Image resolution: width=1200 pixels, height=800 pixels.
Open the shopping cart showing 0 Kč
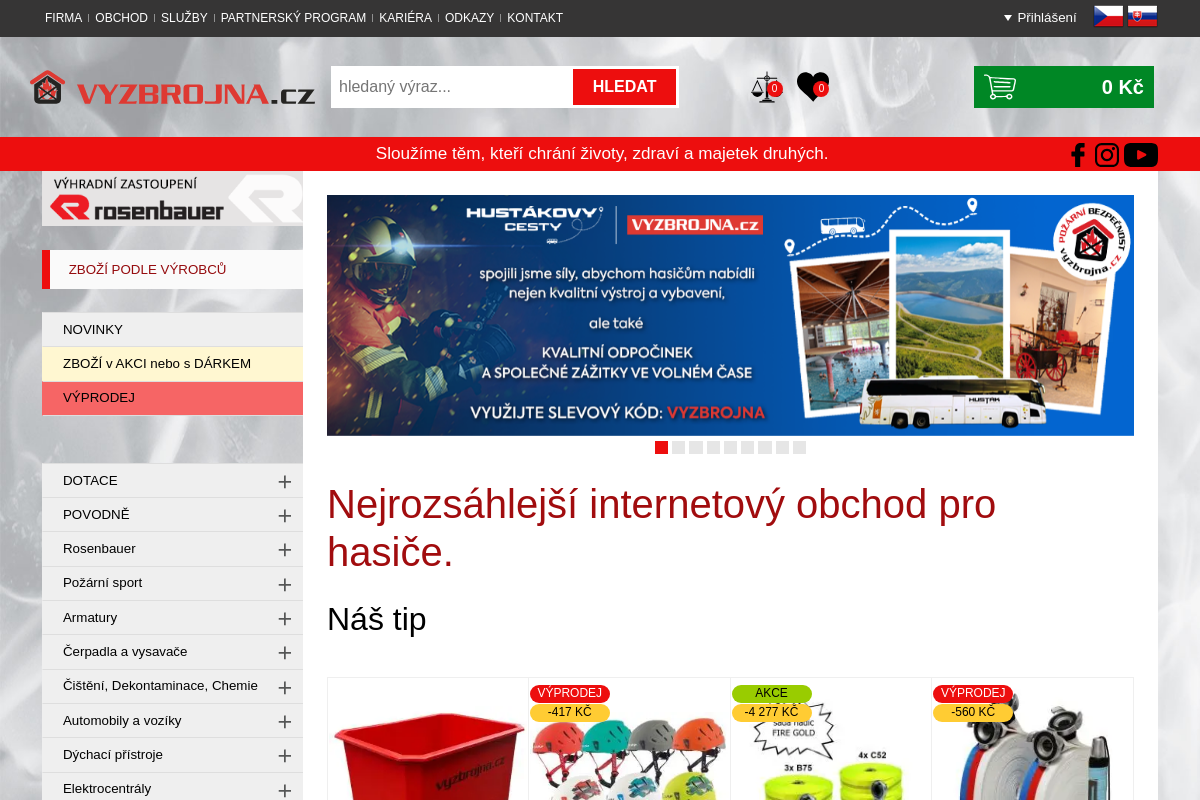click(1063, 87)
